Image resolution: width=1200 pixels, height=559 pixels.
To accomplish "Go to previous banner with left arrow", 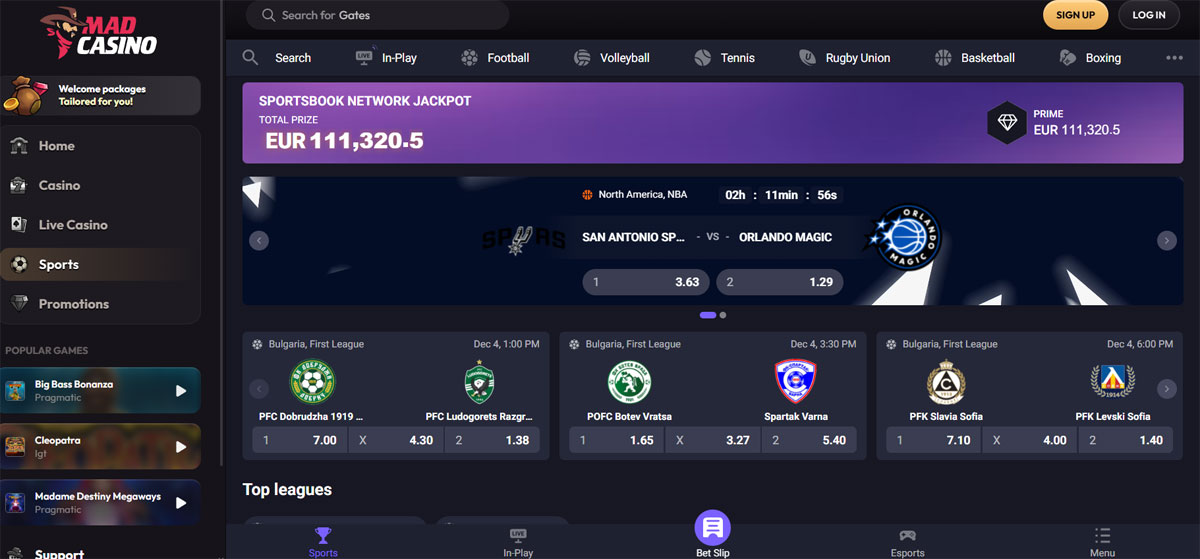I will coord(259,240).
